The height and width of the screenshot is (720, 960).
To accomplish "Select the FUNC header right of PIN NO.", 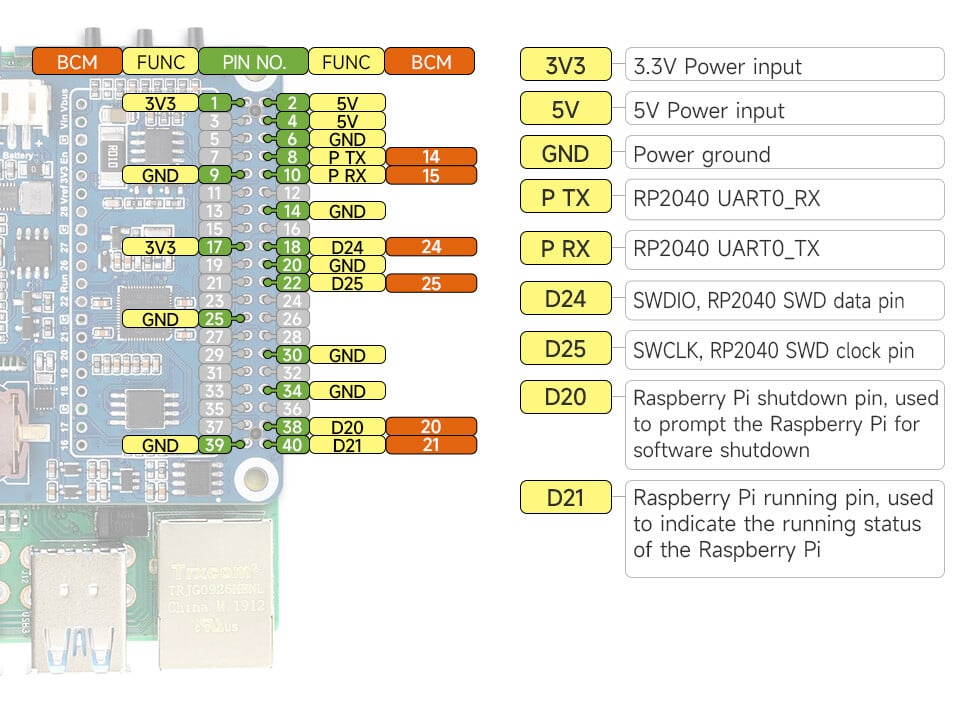I will (x=347, y=61).
